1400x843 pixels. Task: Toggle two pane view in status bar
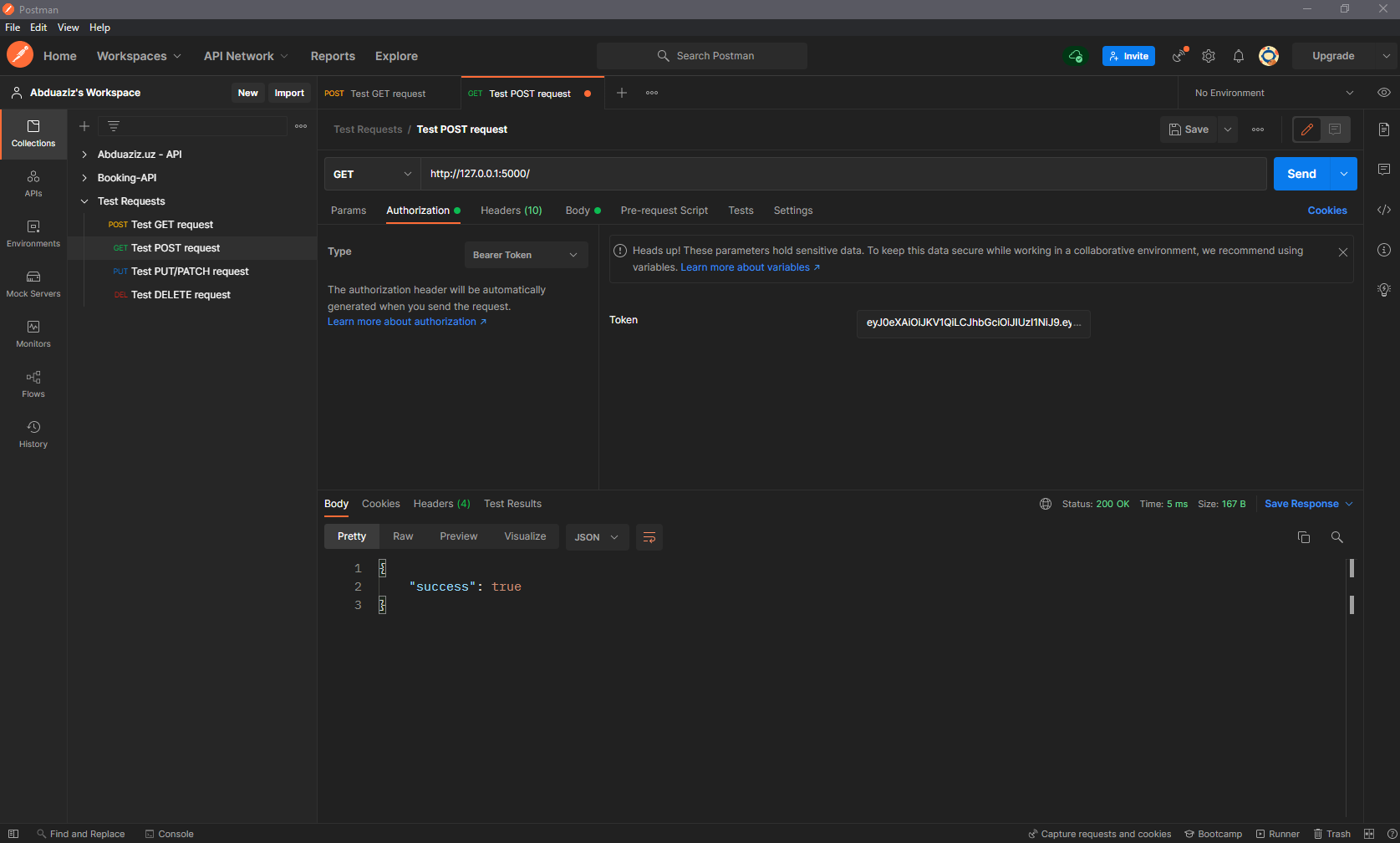coord(1369,834)
